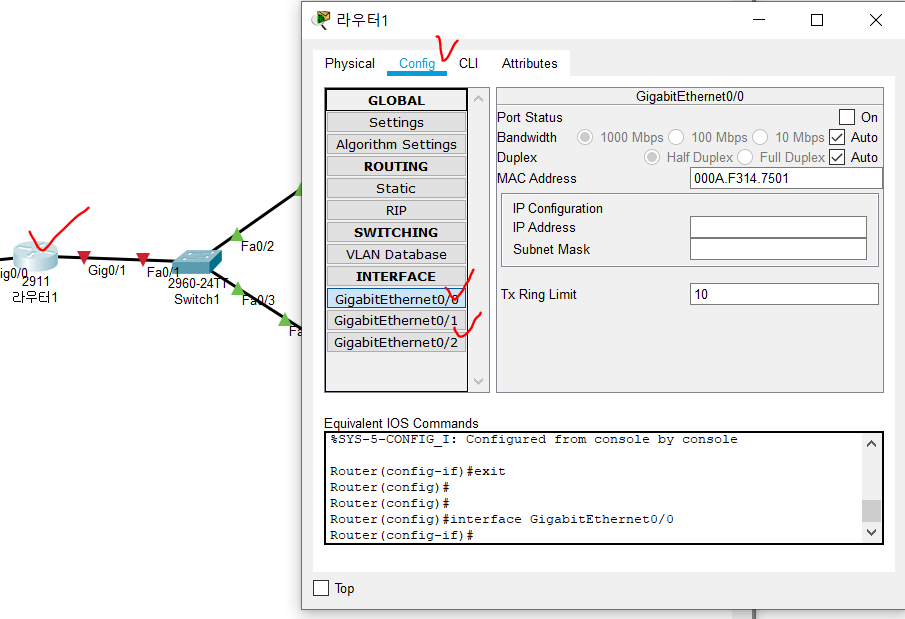
Task: Maximize the 라우터1 window
Action: coord(817,20)
